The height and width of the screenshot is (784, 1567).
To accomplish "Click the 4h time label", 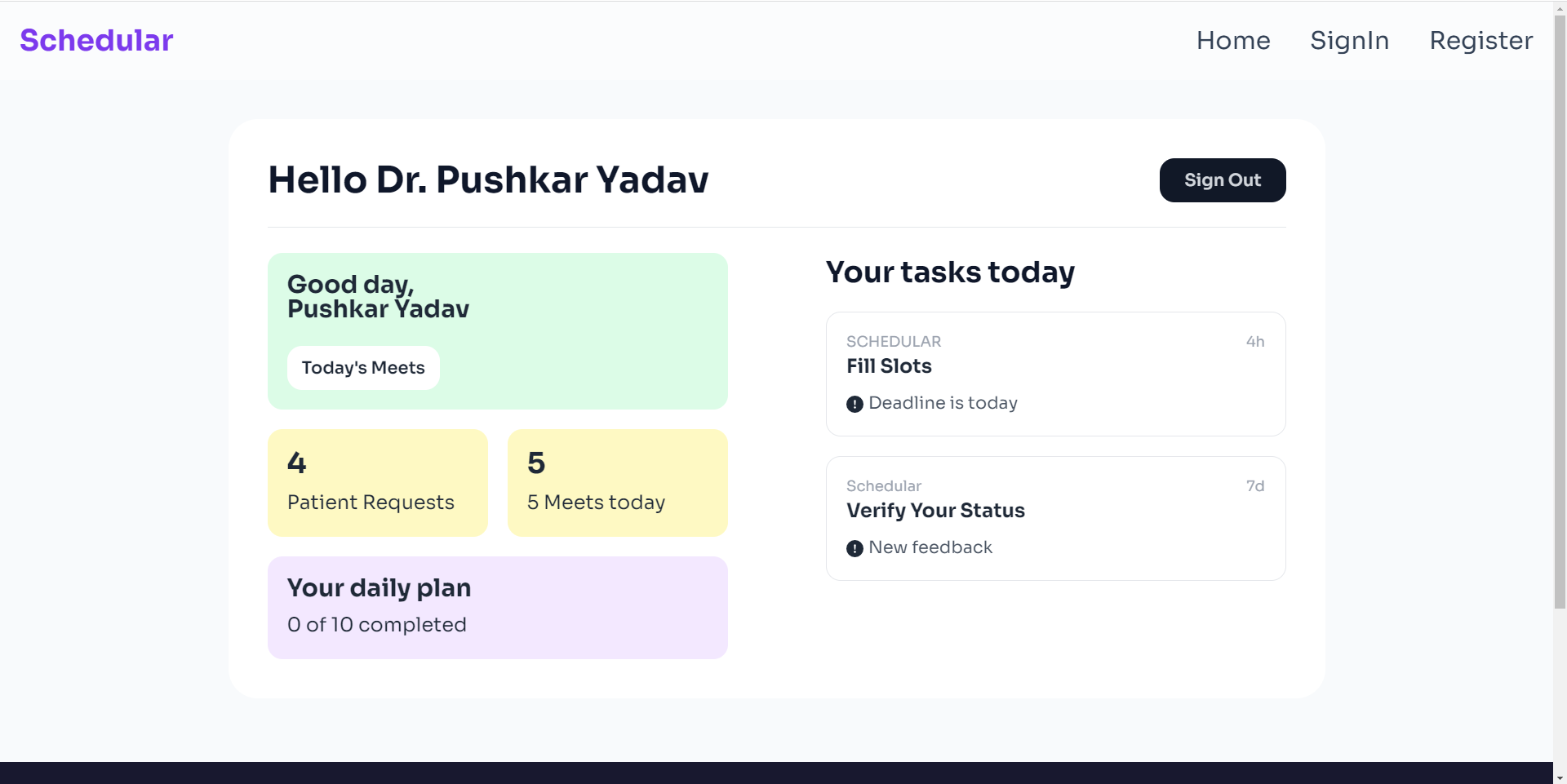I will click(1254, 342).
